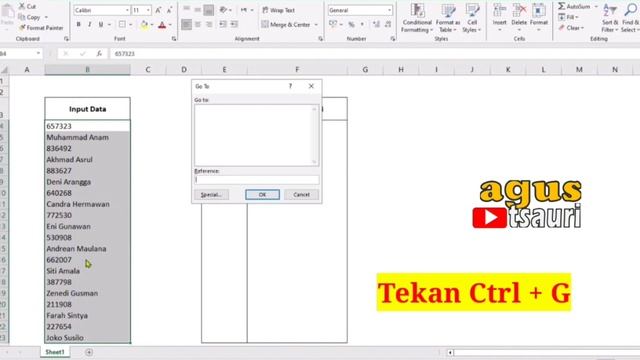Select column B header

point(87,70)
